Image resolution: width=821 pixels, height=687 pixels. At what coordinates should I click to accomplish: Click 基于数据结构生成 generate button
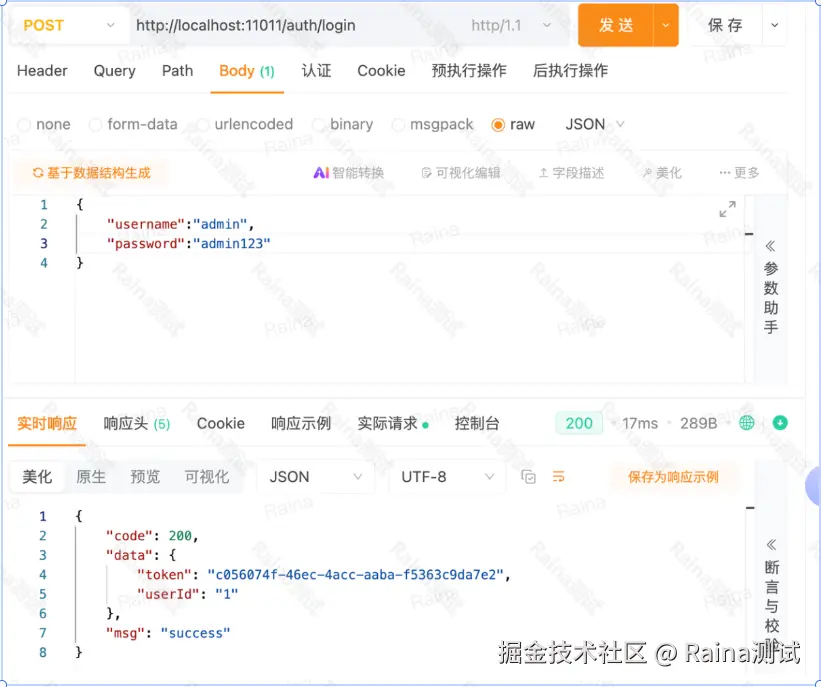[x=91, y=173]
